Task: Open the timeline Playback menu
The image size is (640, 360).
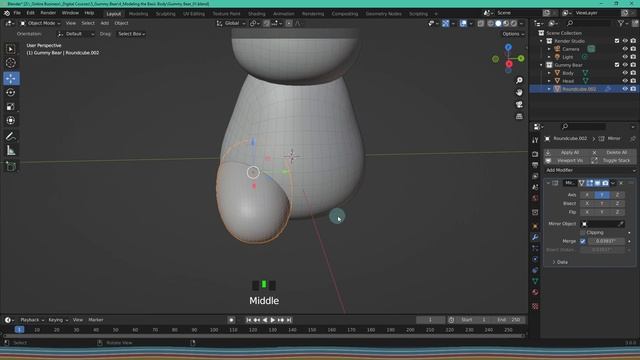Action: point(31,320)
